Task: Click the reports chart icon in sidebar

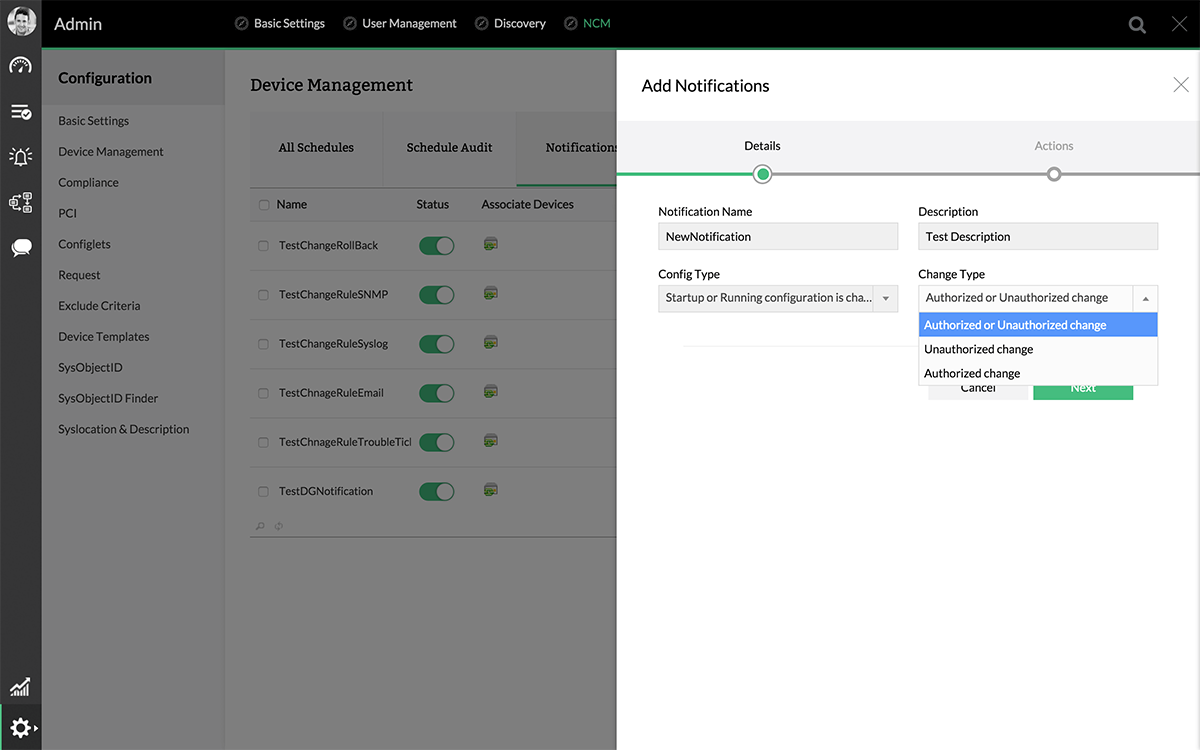Action: coord(20,687)
